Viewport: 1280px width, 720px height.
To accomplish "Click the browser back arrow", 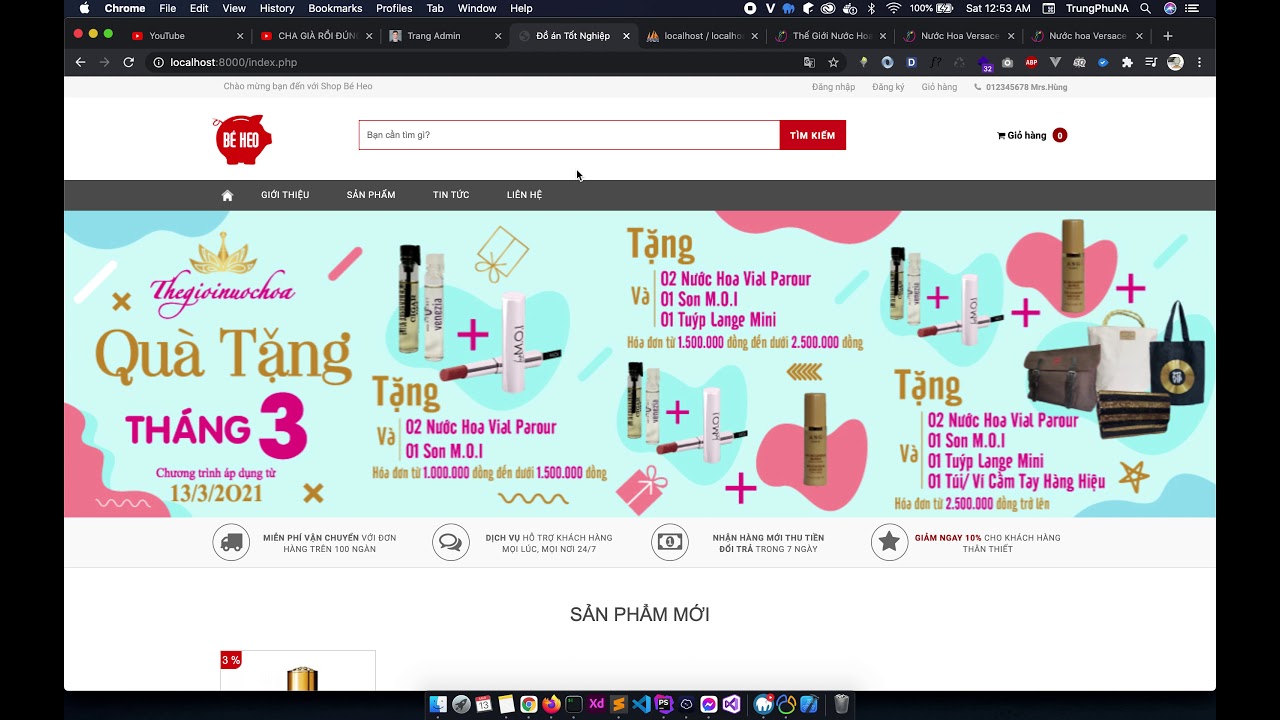I will (x=81, y=62).
